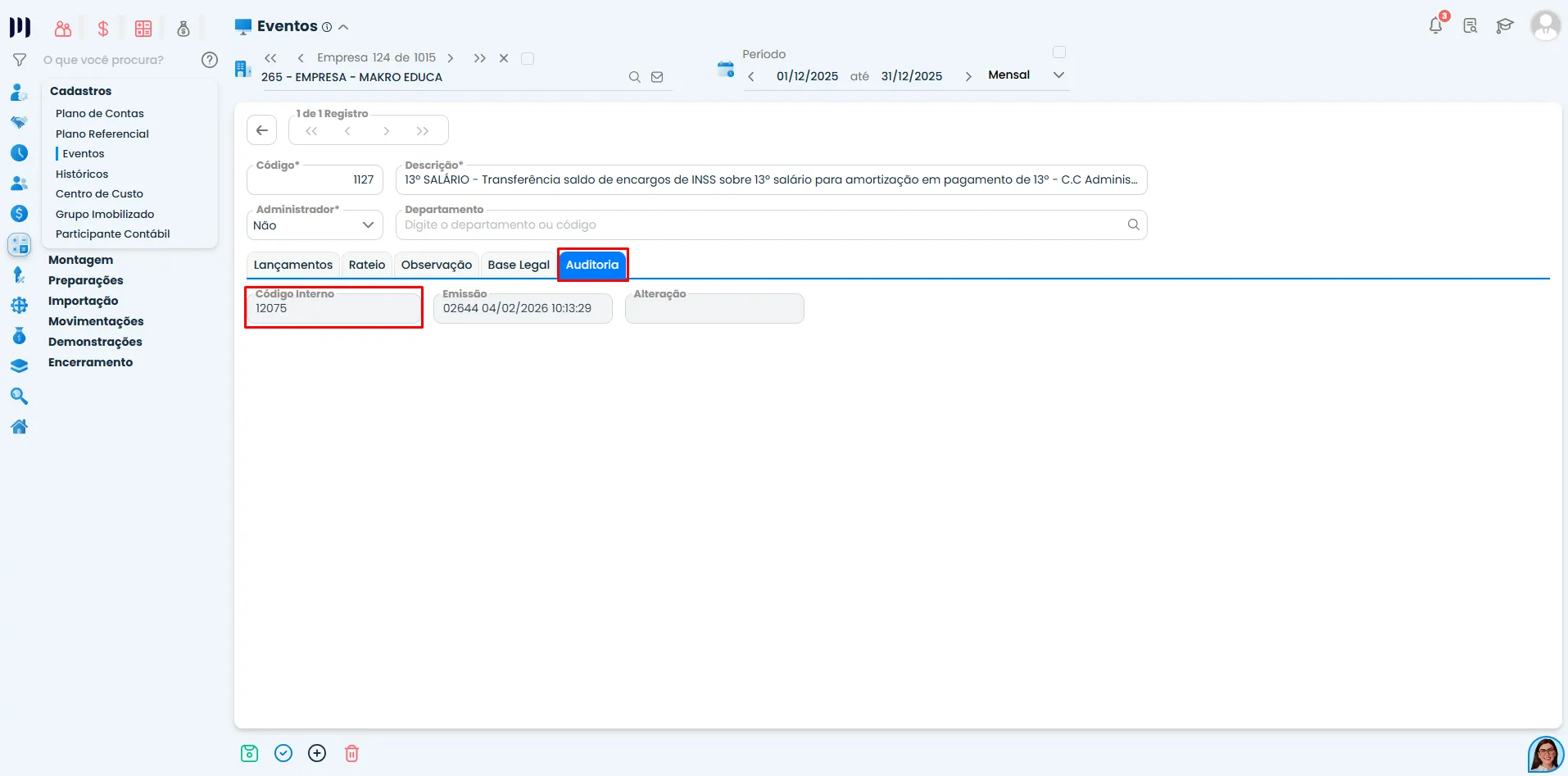This screenshot has width=1568, height=776.
Task: Delete the record with red trash icon
Action: [x=351, y=753]
